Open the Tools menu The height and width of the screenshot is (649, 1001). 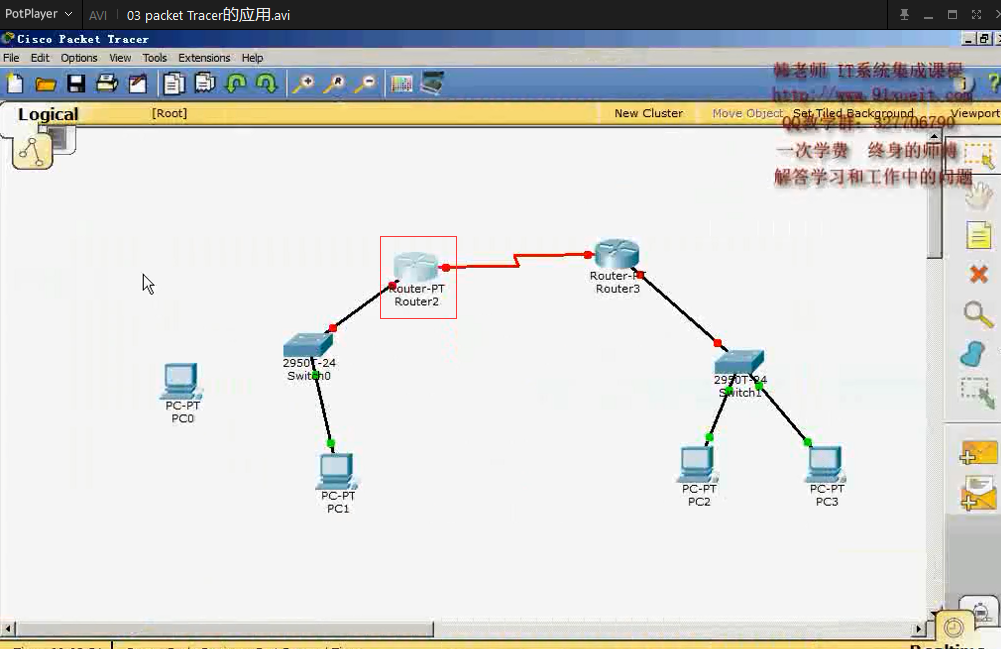point(154,58)
